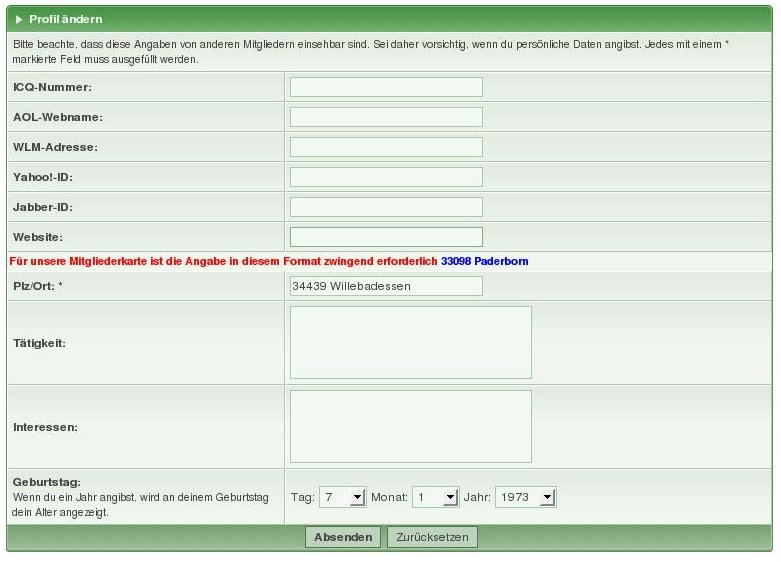This screenshot has height=562, width=781.
Task: Select the WLM-Adresse input box
Action: click(386, 147)
